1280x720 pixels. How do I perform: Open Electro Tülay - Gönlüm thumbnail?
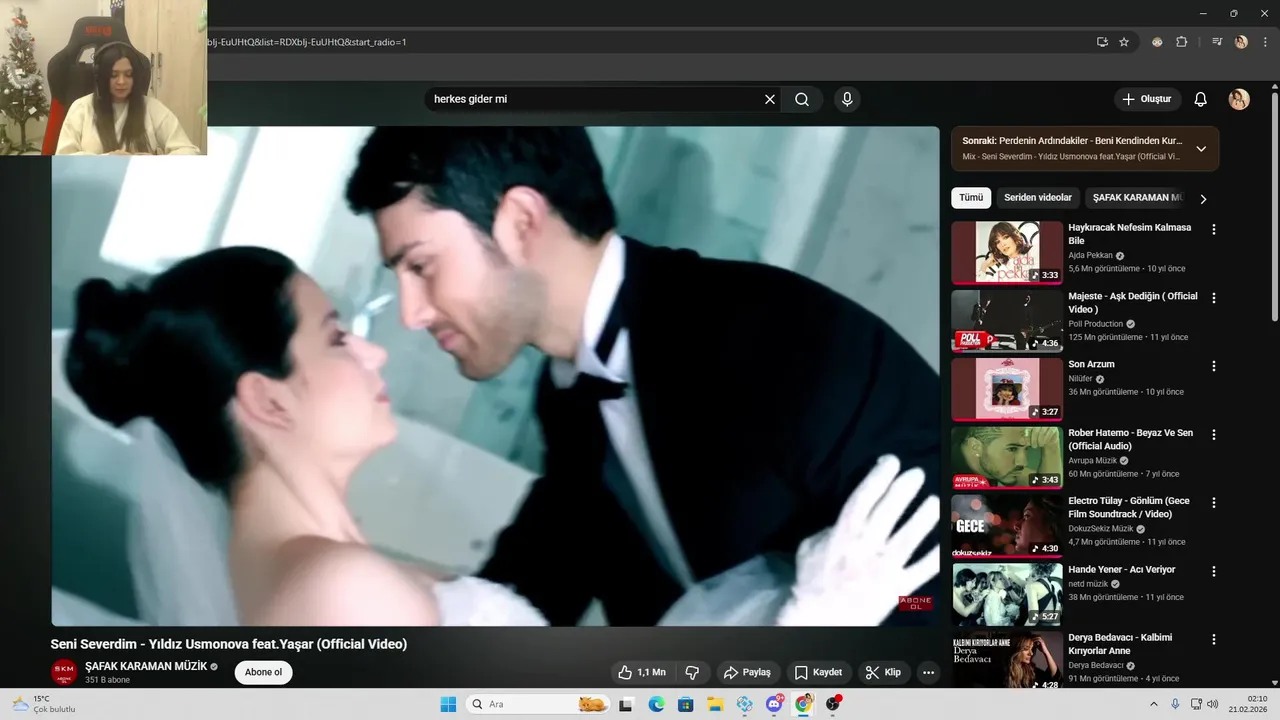coord(1007,526)
